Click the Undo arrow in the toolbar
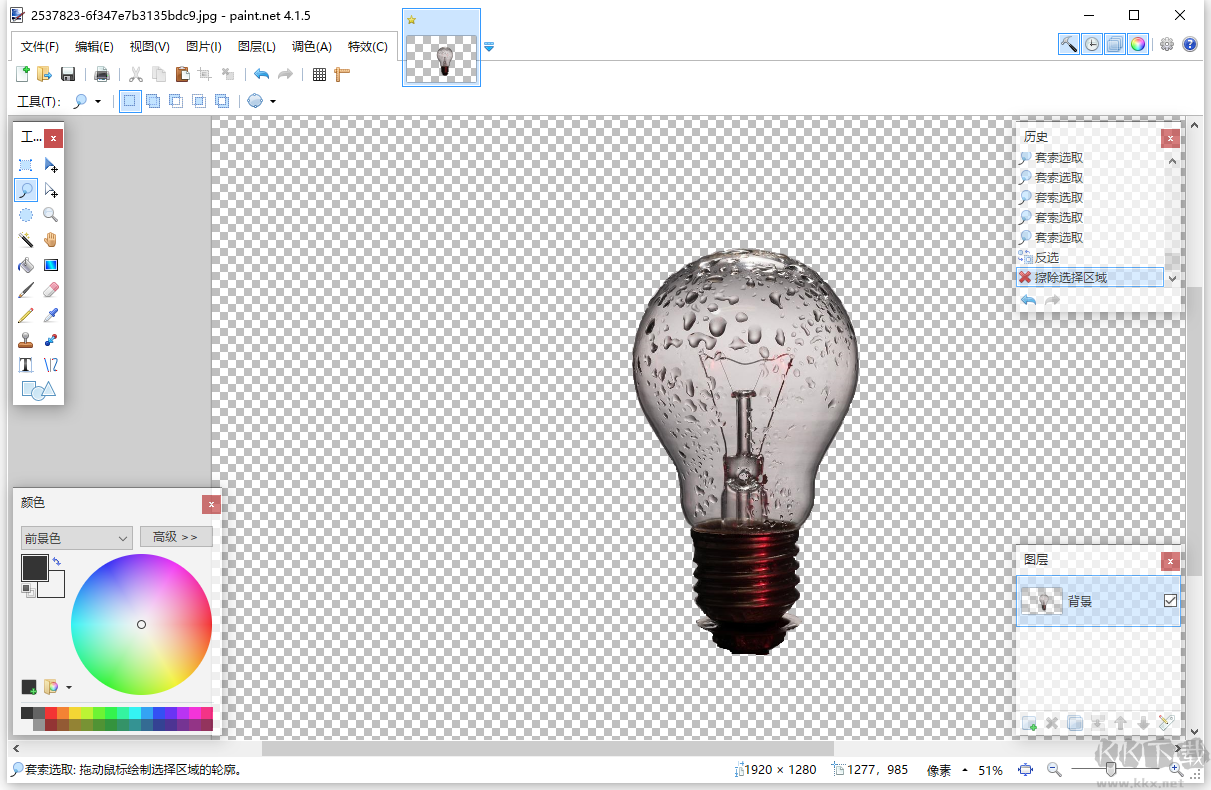 pyautogui.click(x=259, y=73)
